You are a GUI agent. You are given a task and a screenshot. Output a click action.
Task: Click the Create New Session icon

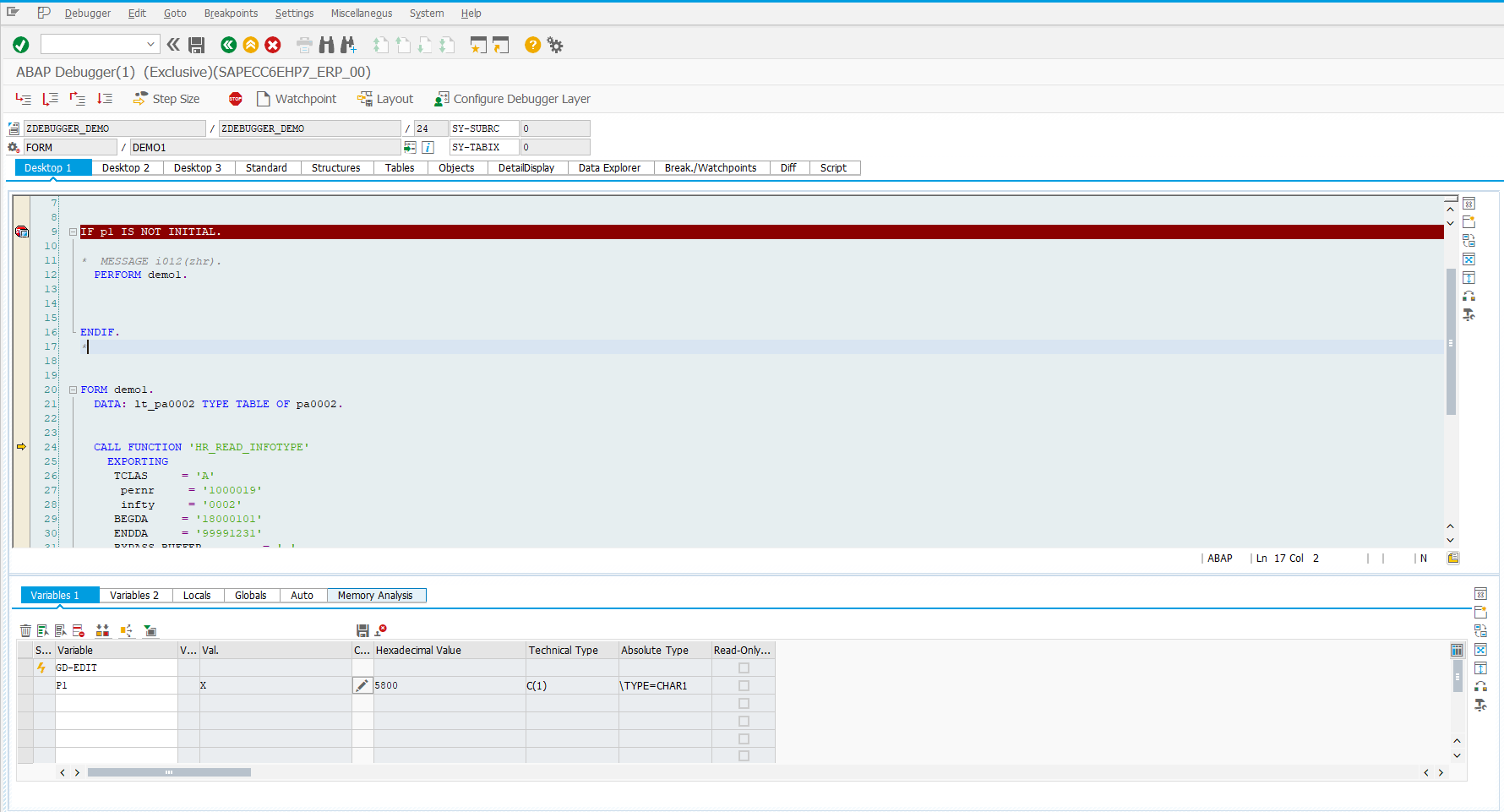478,45
